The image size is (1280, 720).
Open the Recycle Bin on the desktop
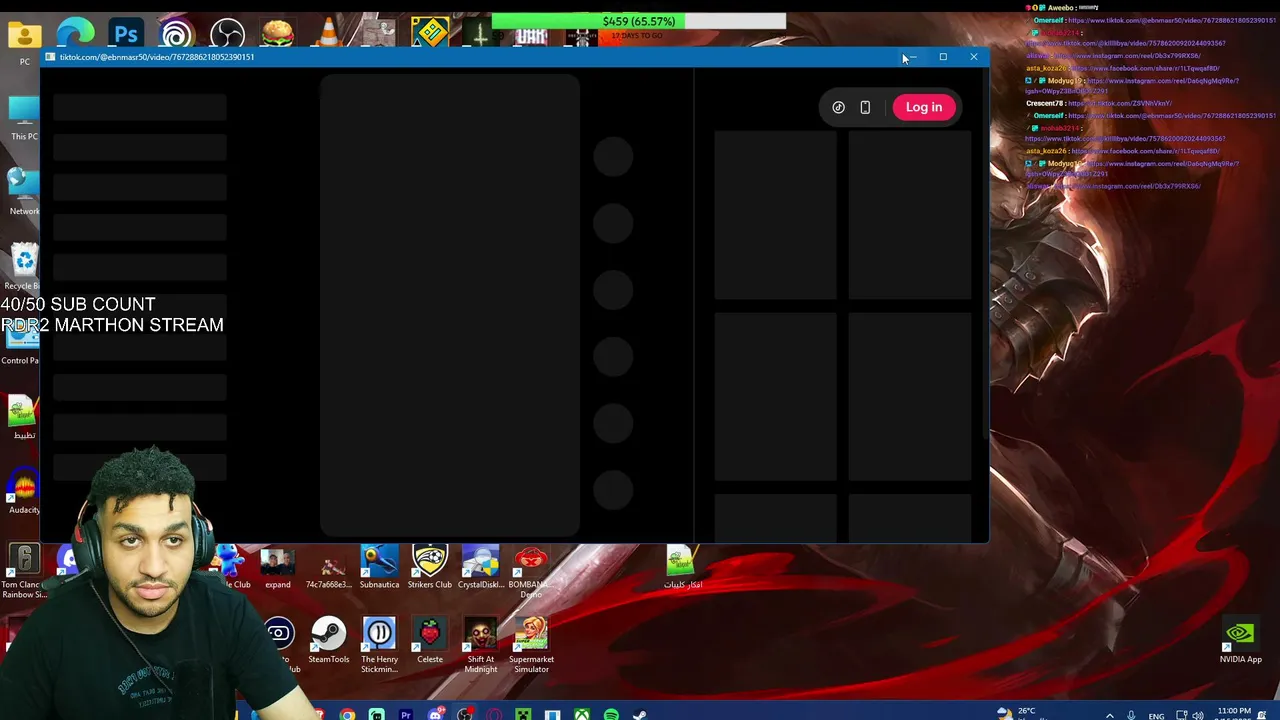tap(24, 267)
